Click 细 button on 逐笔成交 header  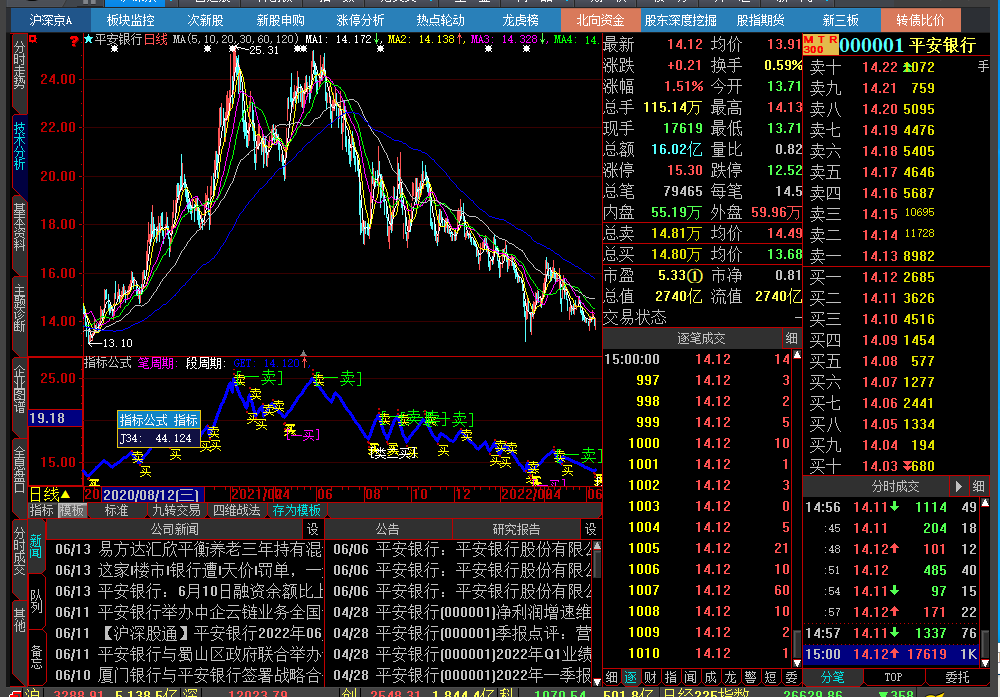(791, 338)
